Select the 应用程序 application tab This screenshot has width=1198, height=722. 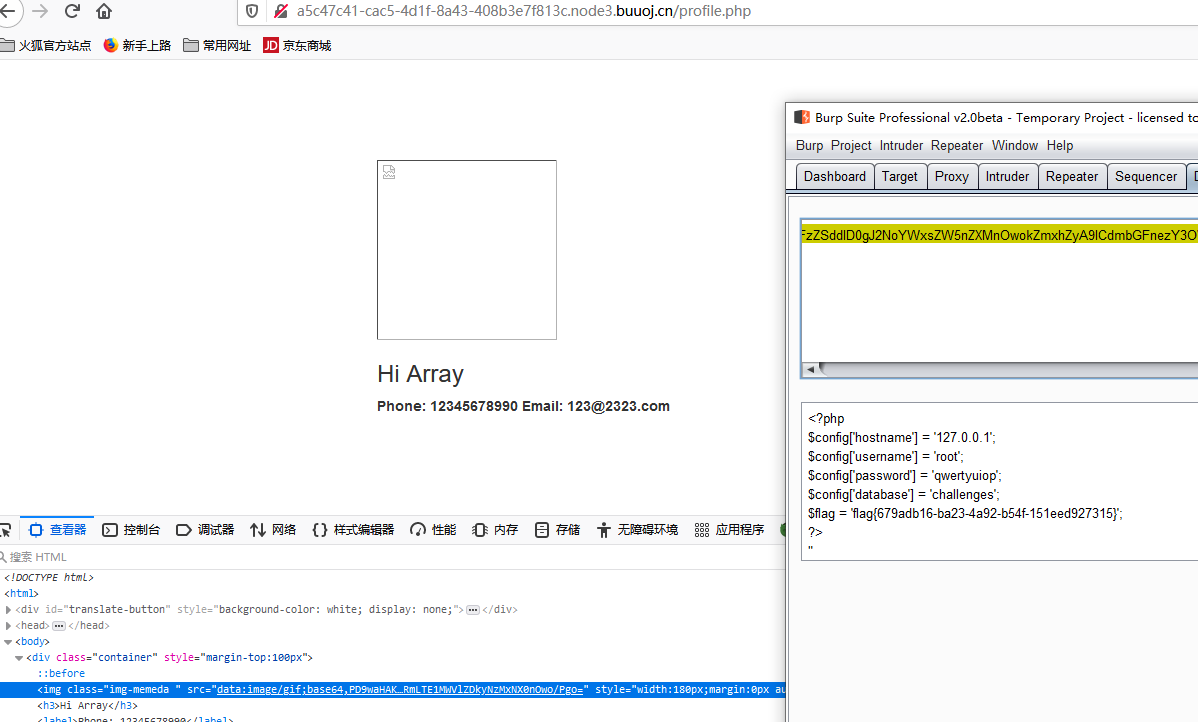tap(729, 529)
